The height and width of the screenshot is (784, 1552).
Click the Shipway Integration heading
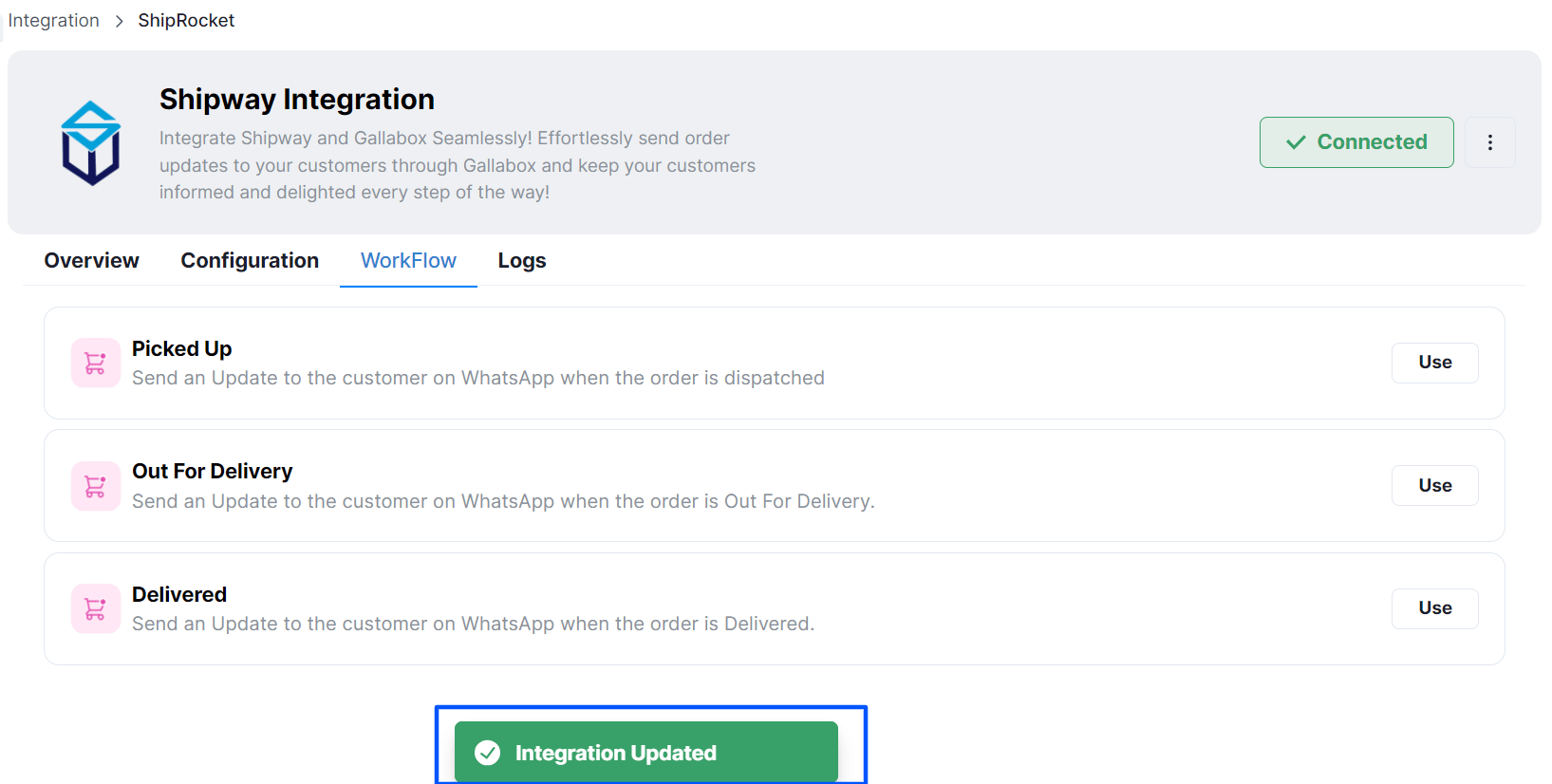(x=297, y=99)
